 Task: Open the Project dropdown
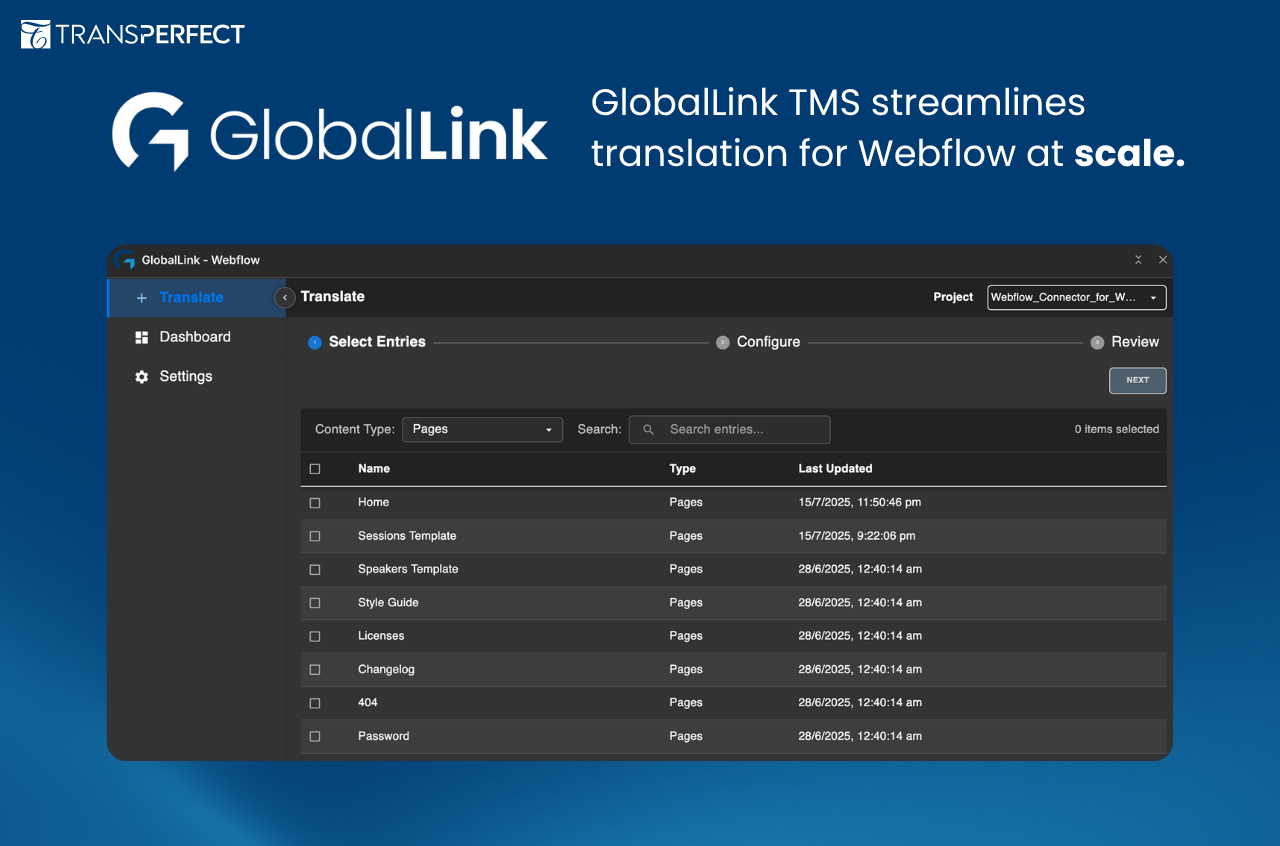coord(1076,297)
